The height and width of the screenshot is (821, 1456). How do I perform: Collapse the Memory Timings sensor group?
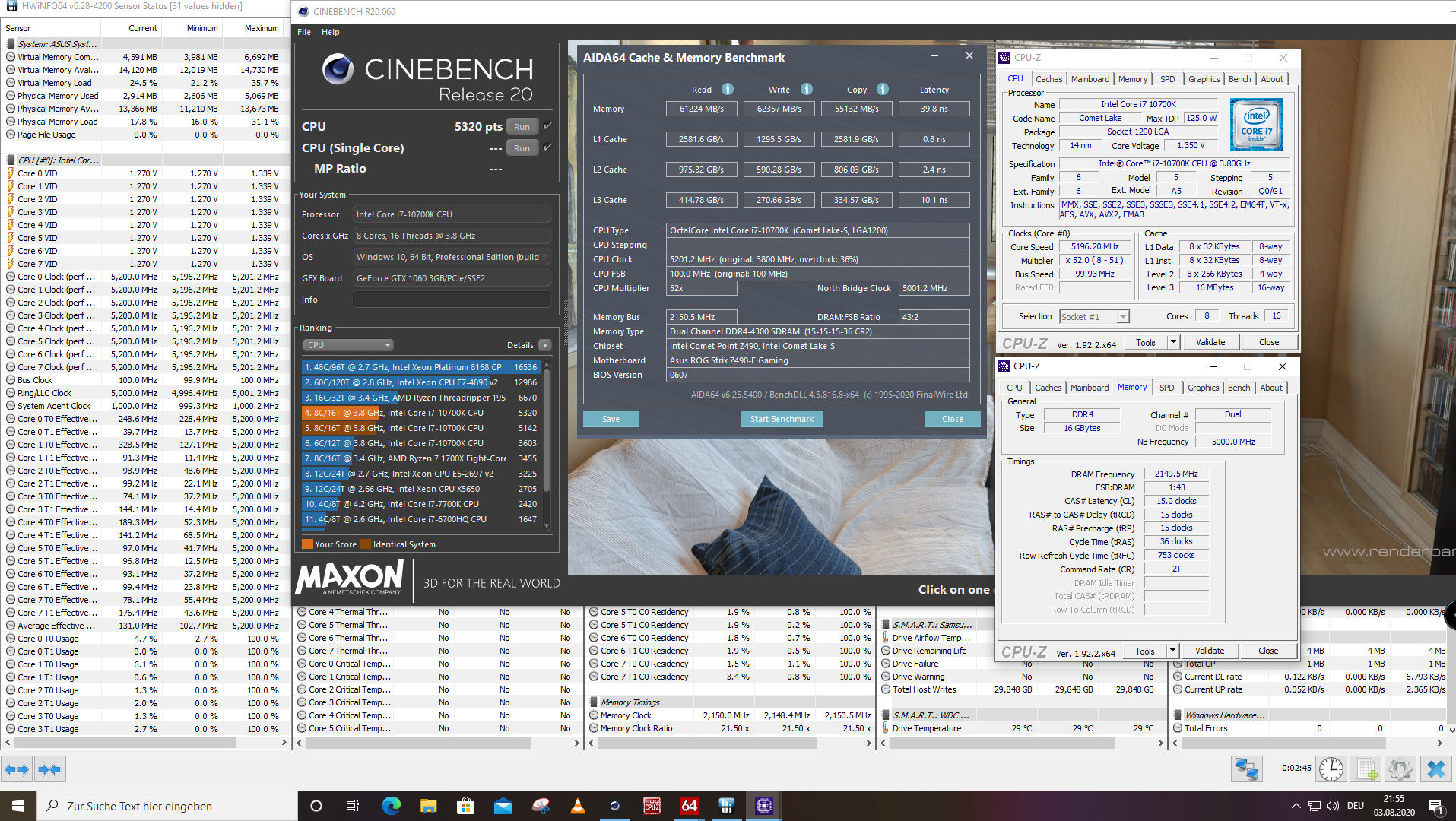(630, 702)
